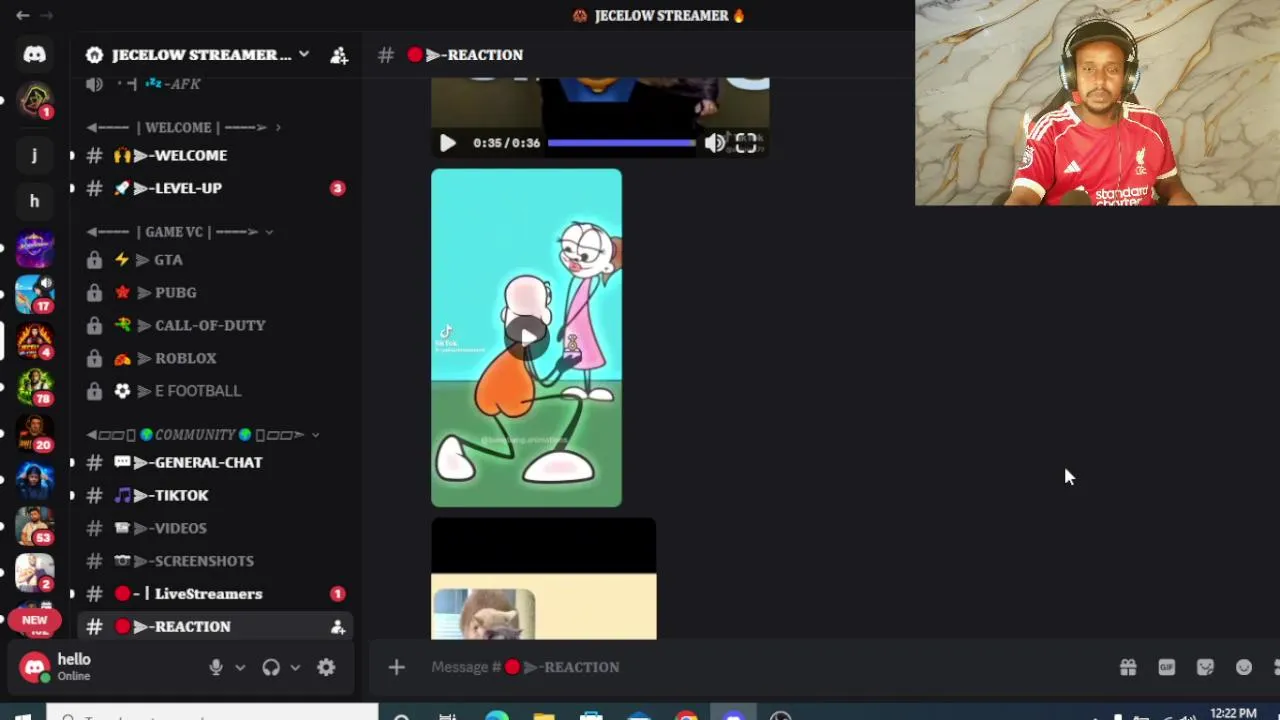Click the Windows taskbar search box

pyautogui.click(x=213, y=714)
